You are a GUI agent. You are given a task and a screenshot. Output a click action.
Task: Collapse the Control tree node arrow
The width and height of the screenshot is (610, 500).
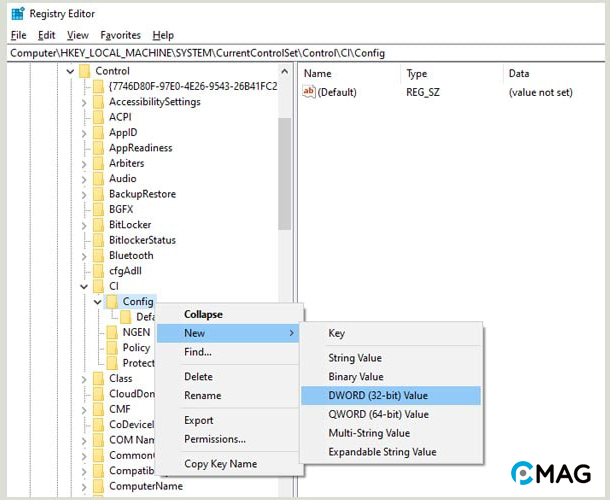point(70,71)
